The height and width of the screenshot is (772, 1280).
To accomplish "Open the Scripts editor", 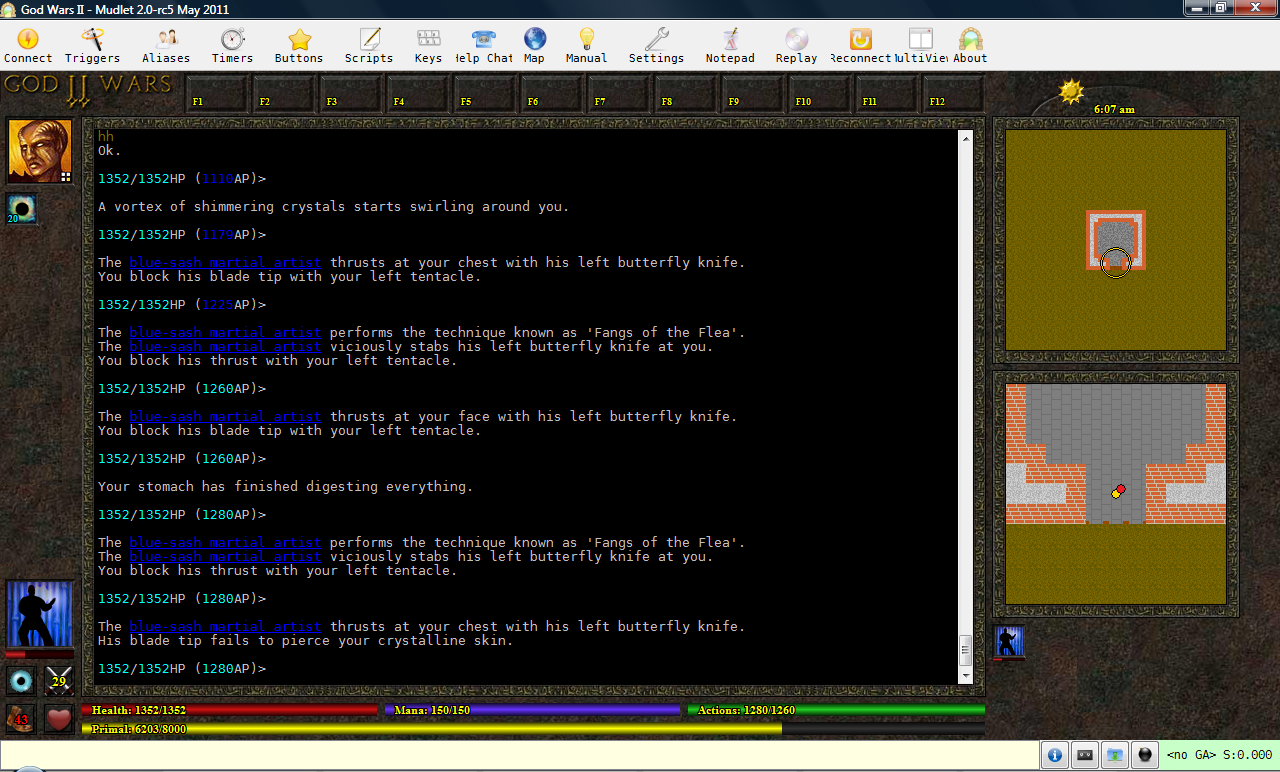I will coord(369,46).
